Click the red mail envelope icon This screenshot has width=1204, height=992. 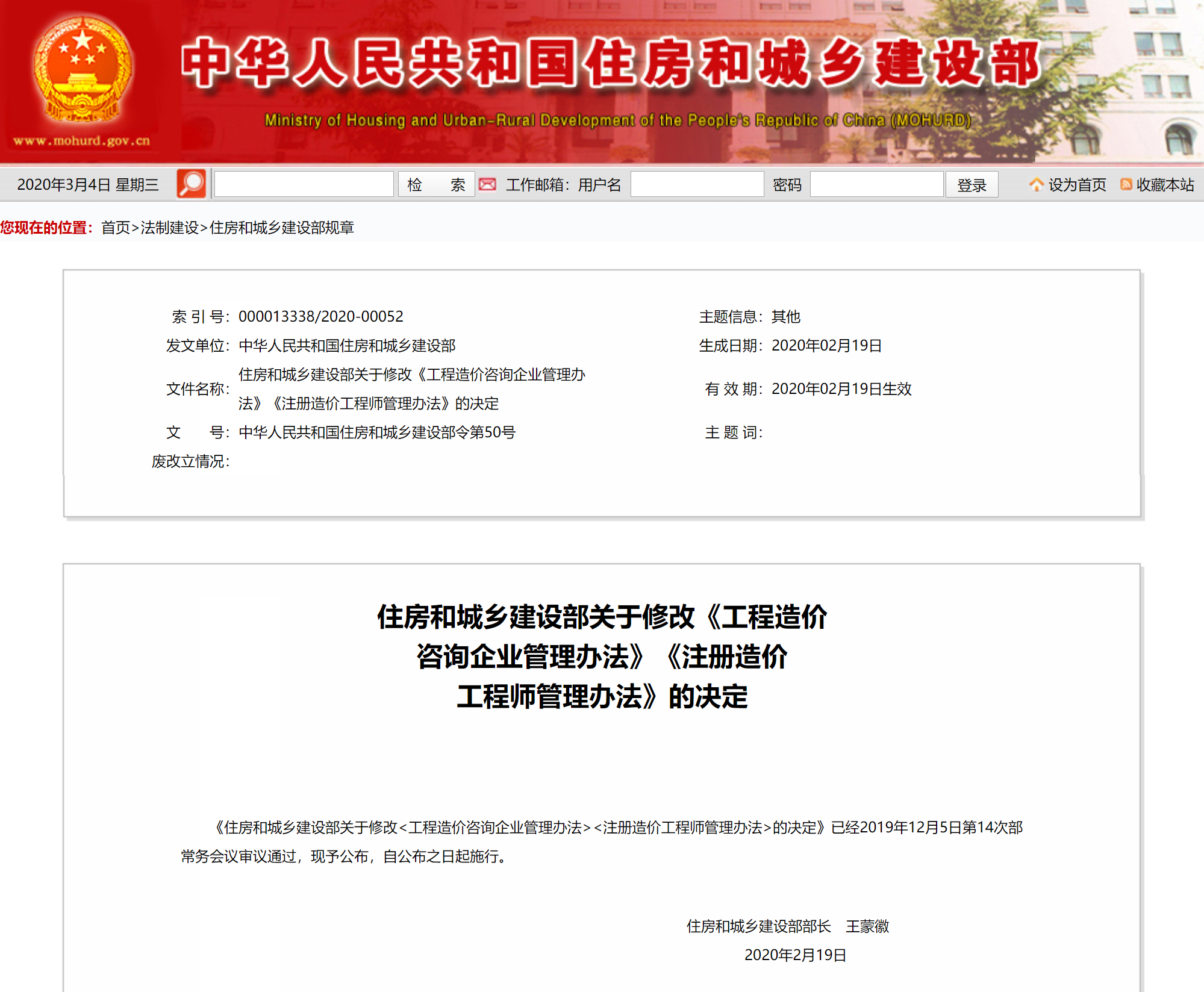487,184
